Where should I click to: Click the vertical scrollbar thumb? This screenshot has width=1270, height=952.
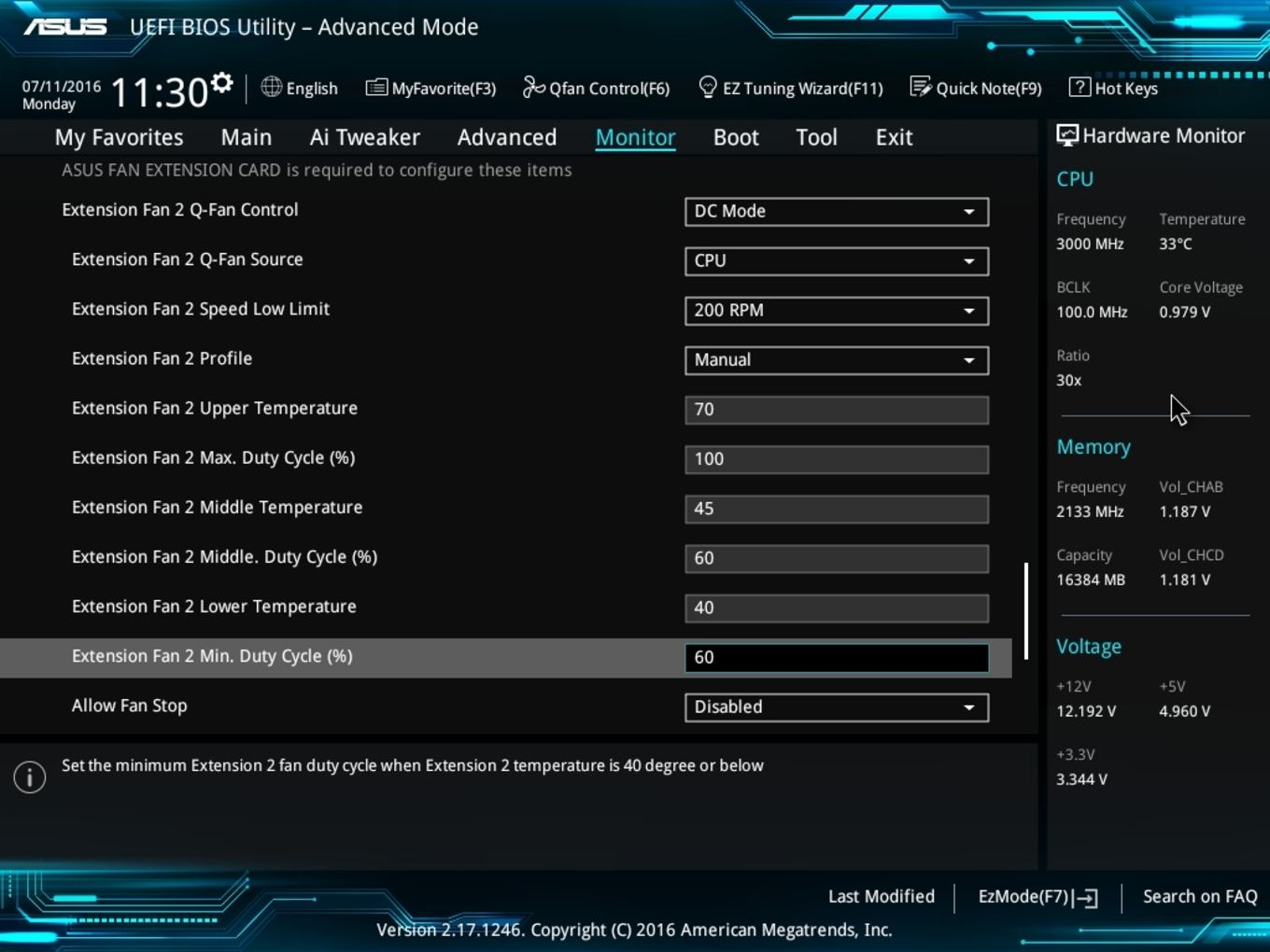[1026, 611]
